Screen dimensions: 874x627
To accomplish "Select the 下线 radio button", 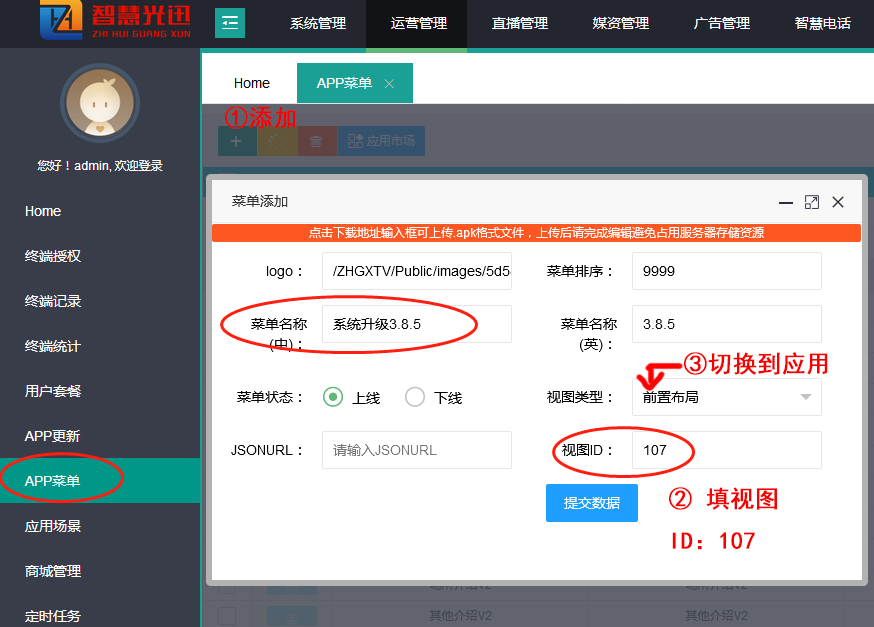I will tap(415, 397).
